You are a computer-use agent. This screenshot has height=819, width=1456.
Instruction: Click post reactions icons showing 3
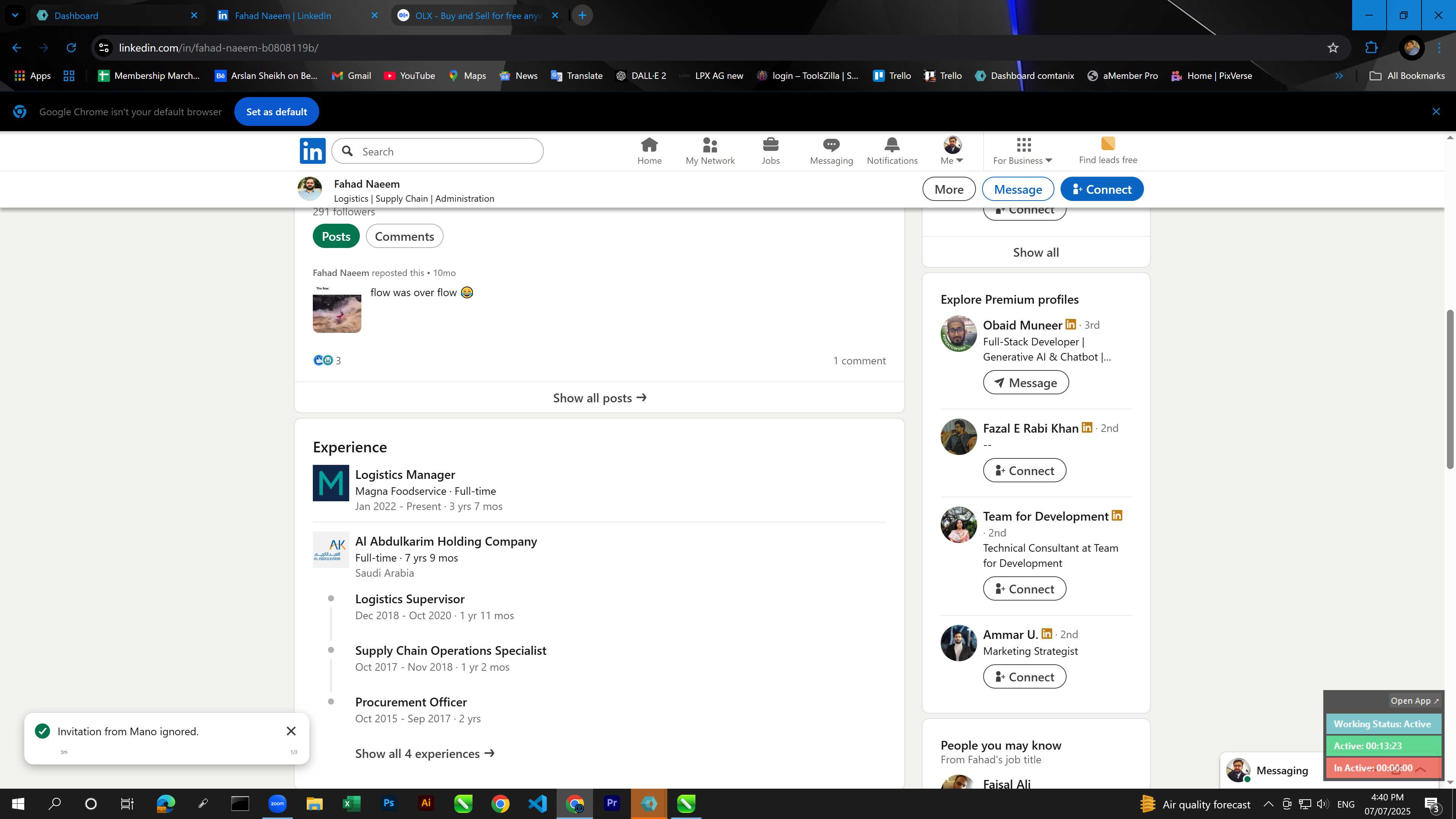pyautogui.click(x=327, y=361)
